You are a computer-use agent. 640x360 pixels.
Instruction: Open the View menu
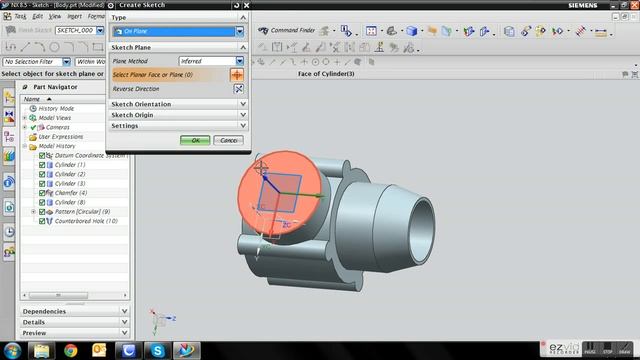(55, 16)
